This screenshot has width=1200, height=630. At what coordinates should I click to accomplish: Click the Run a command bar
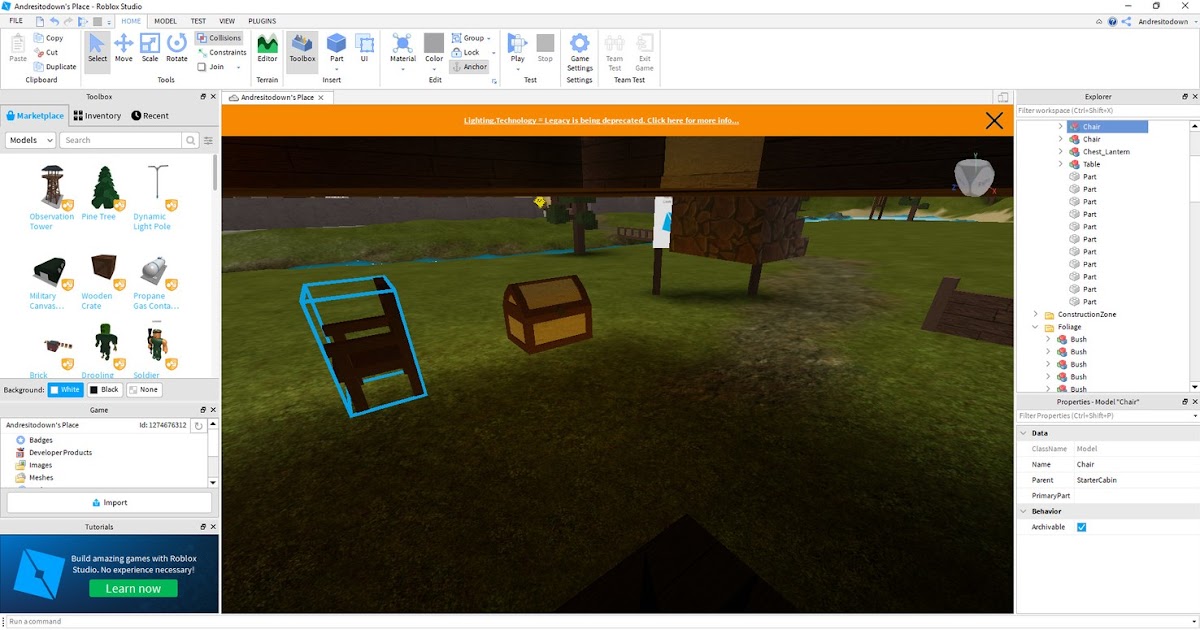coord(600,621)
